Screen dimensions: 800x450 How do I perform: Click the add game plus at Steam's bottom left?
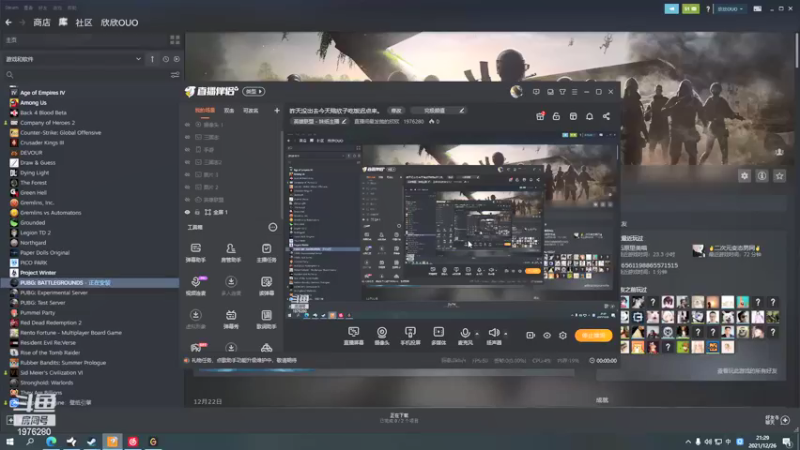pyautogui.click(x=10, y=420)
